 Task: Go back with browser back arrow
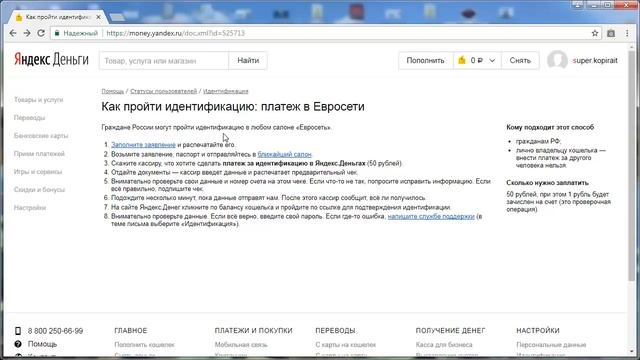(x=13, y=33)
